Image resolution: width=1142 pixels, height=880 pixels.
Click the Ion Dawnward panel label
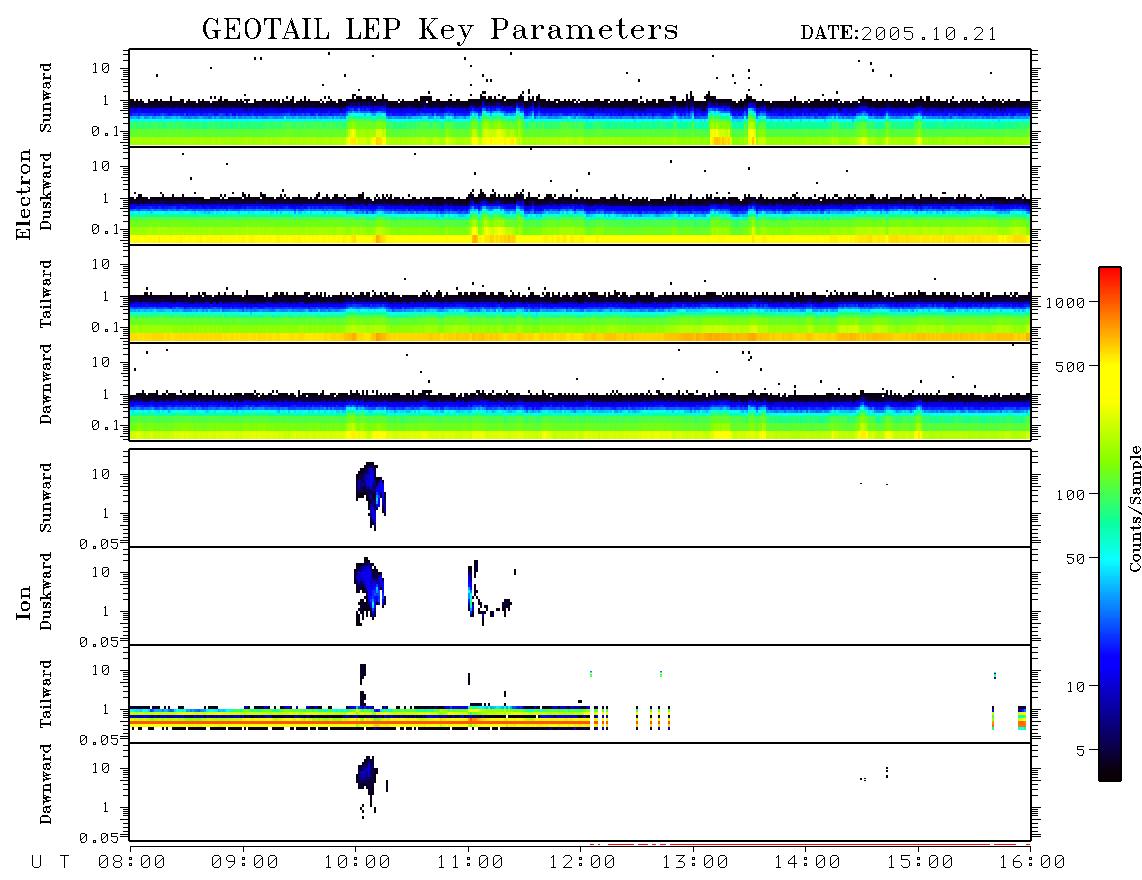(46, 784)
